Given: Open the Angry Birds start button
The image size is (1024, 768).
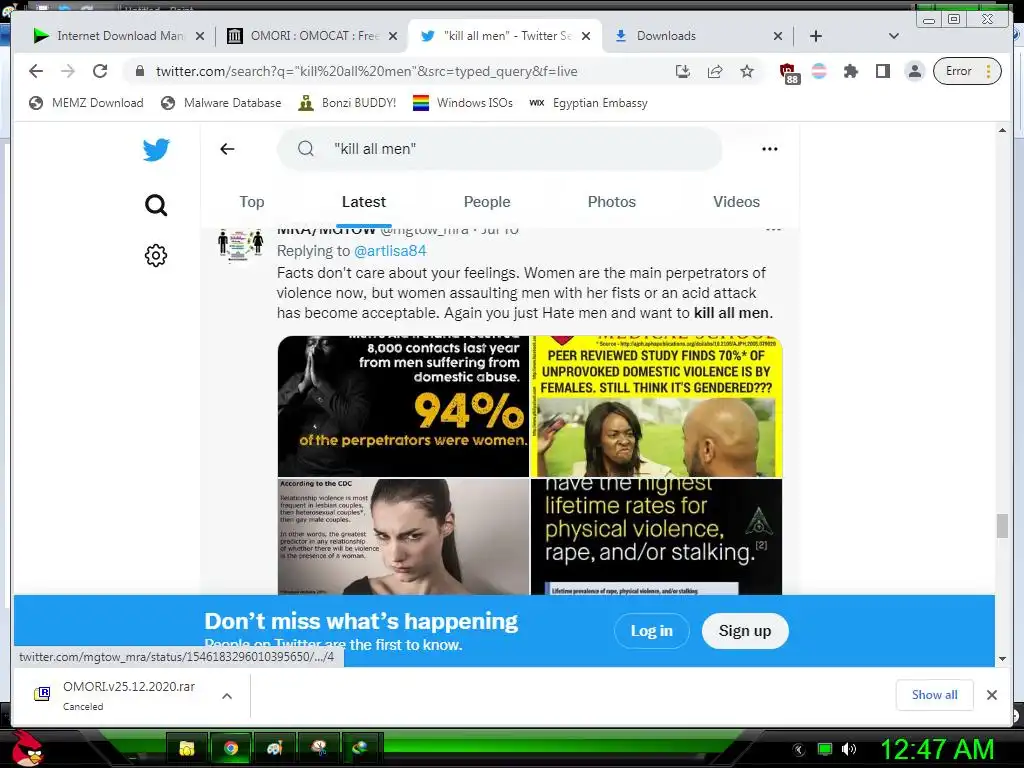Looking at the screenshot, I should pos(27,748).
